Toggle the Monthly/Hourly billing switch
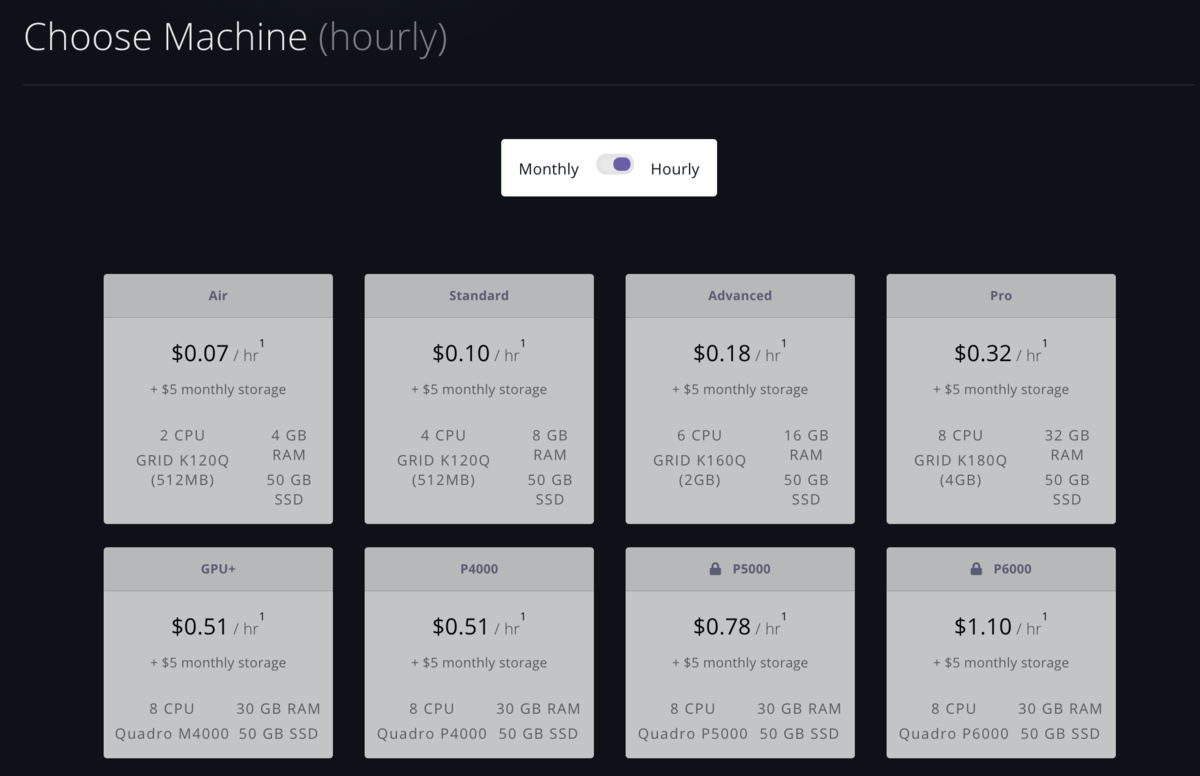Screen dimensions: 1200x776 615,165
